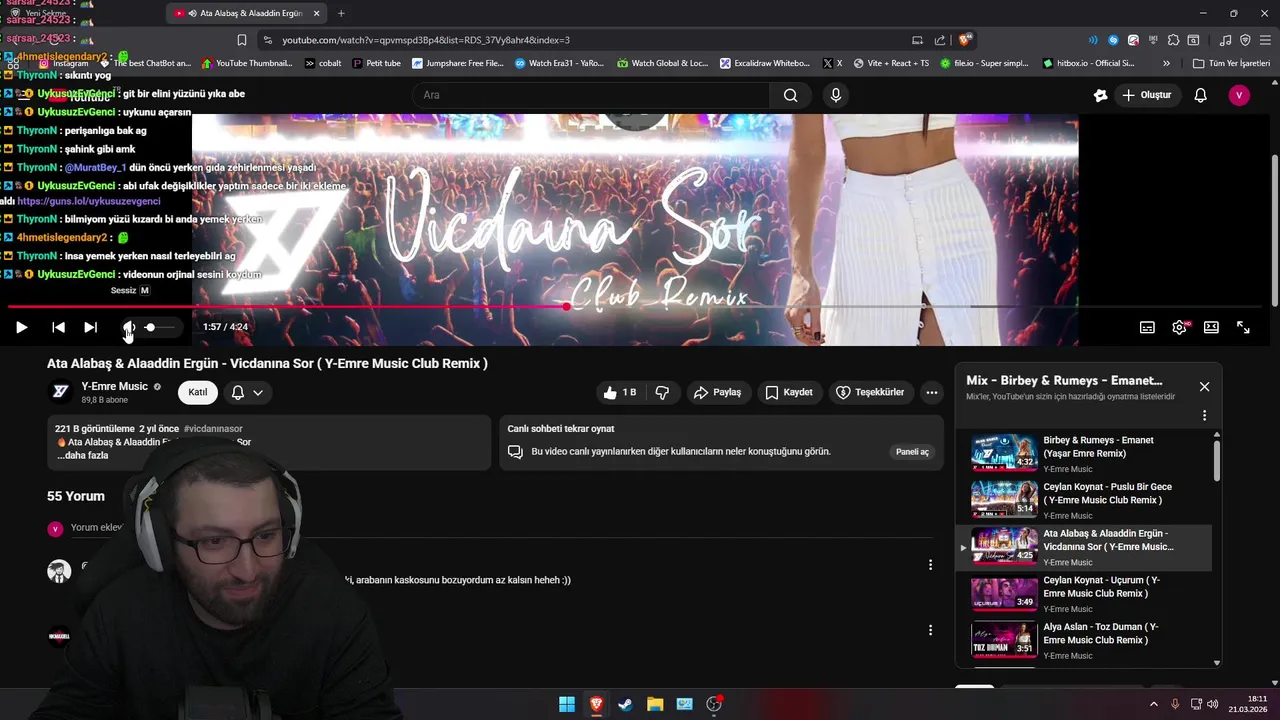Click the Teşekkürler thanks button
The image size is (1280, 720).
point(870,393)
